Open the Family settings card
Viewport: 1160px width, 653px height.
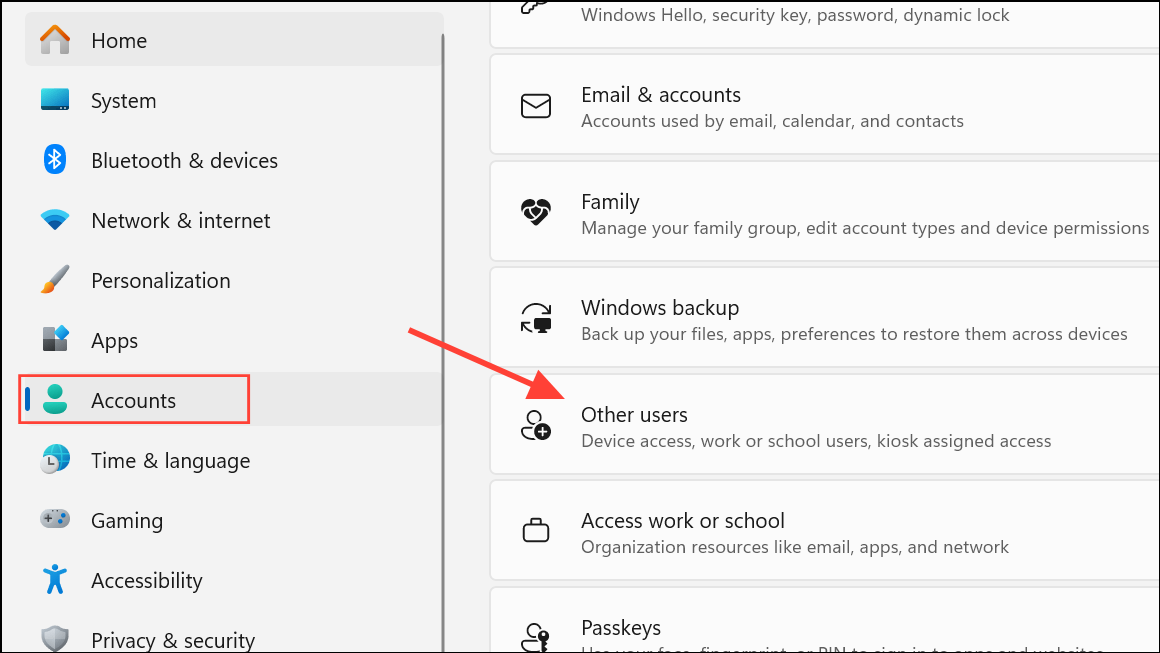click(x=824, y=211)
